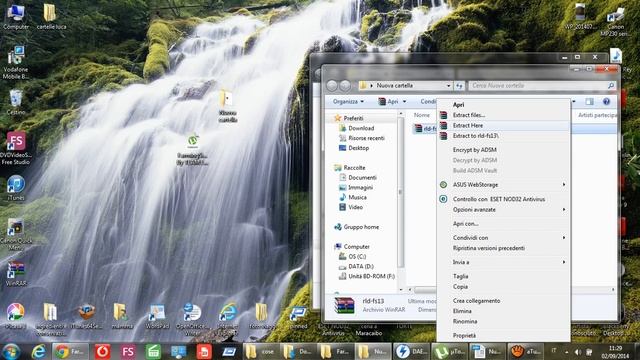This screenshot has width=640, height=360.
Task: Select OS (C:) drive in sidebar
Action: click(353, 256)
